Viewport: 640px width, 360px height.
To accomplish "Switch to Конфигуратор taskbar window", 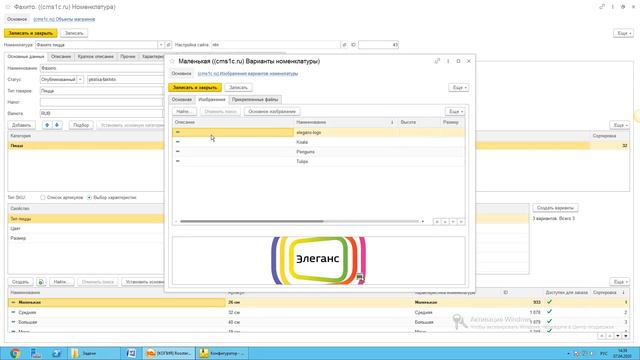I will point(223,353).
